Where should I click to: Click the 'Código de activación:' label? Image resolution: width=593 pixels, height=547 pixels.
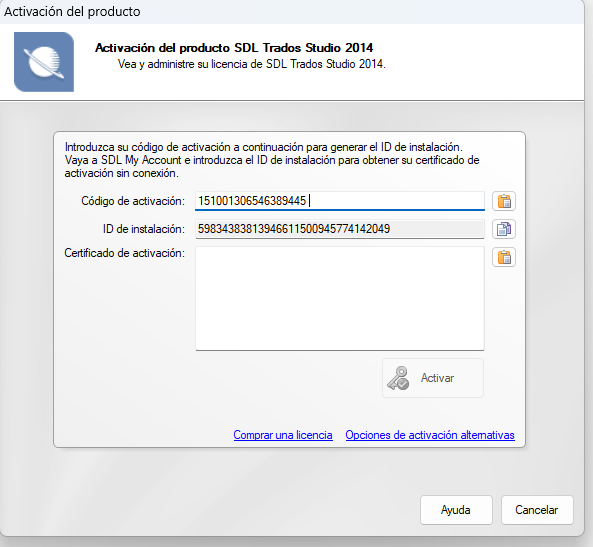tap(133, 201)
